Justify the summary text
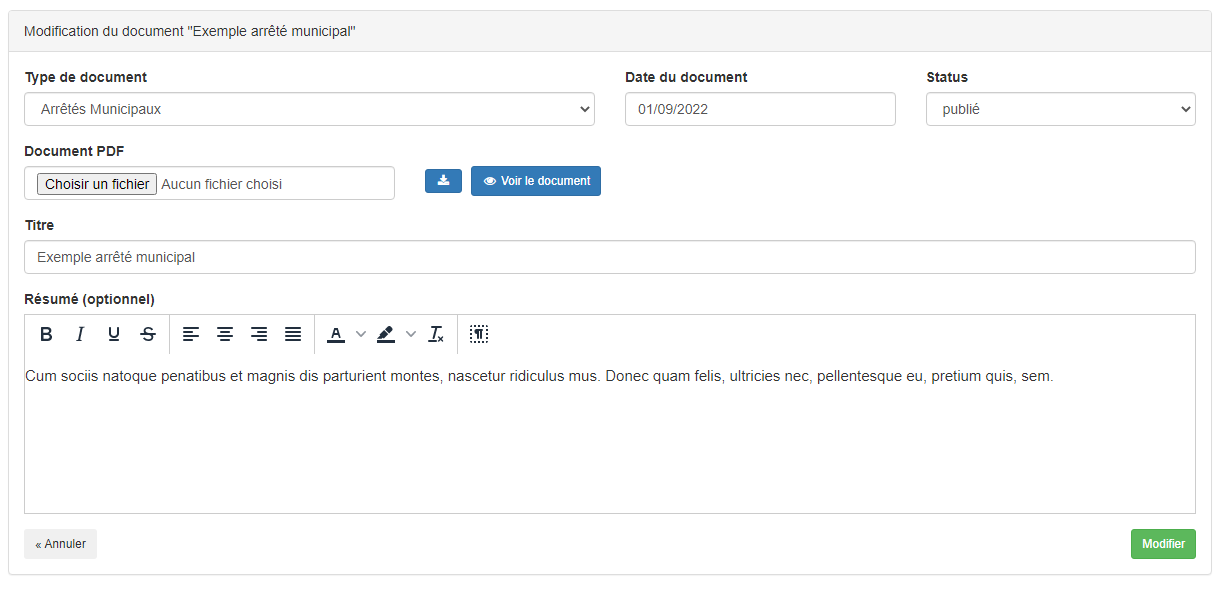1224x590 pixels. click(293, 334)
